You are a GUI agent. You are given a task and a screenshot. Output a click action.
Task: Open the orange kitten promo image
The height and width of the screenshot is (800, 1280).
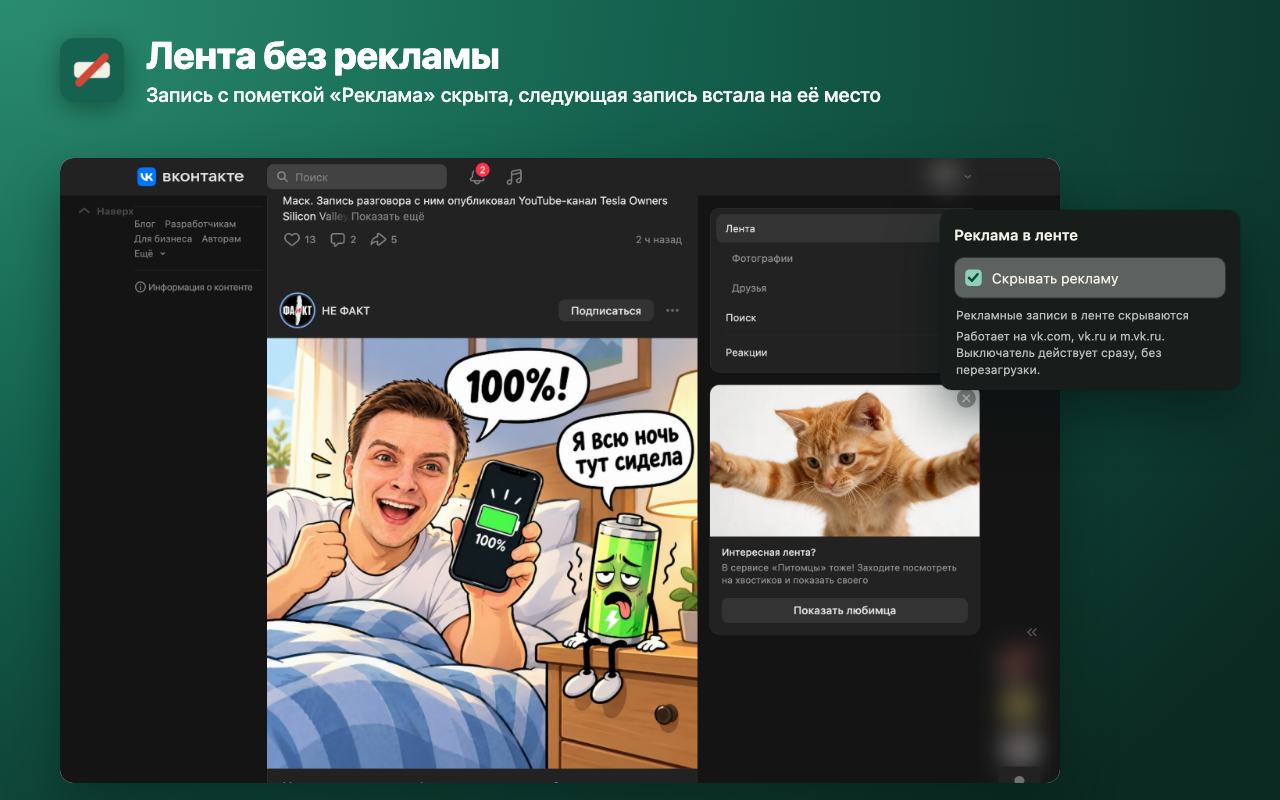point(845,461)
